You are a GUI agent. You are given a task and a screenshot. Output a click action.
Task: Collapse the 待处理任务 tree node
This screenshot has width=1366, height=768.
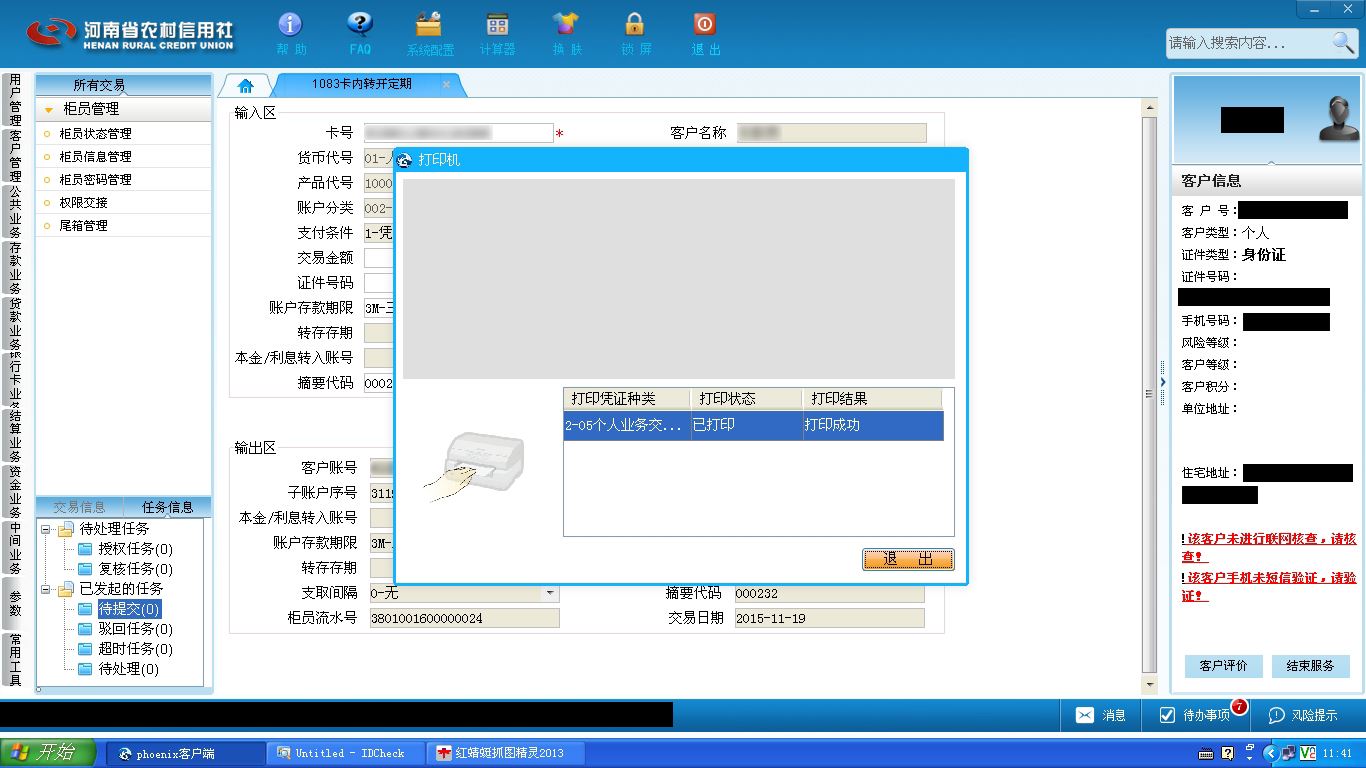(45, 529)
